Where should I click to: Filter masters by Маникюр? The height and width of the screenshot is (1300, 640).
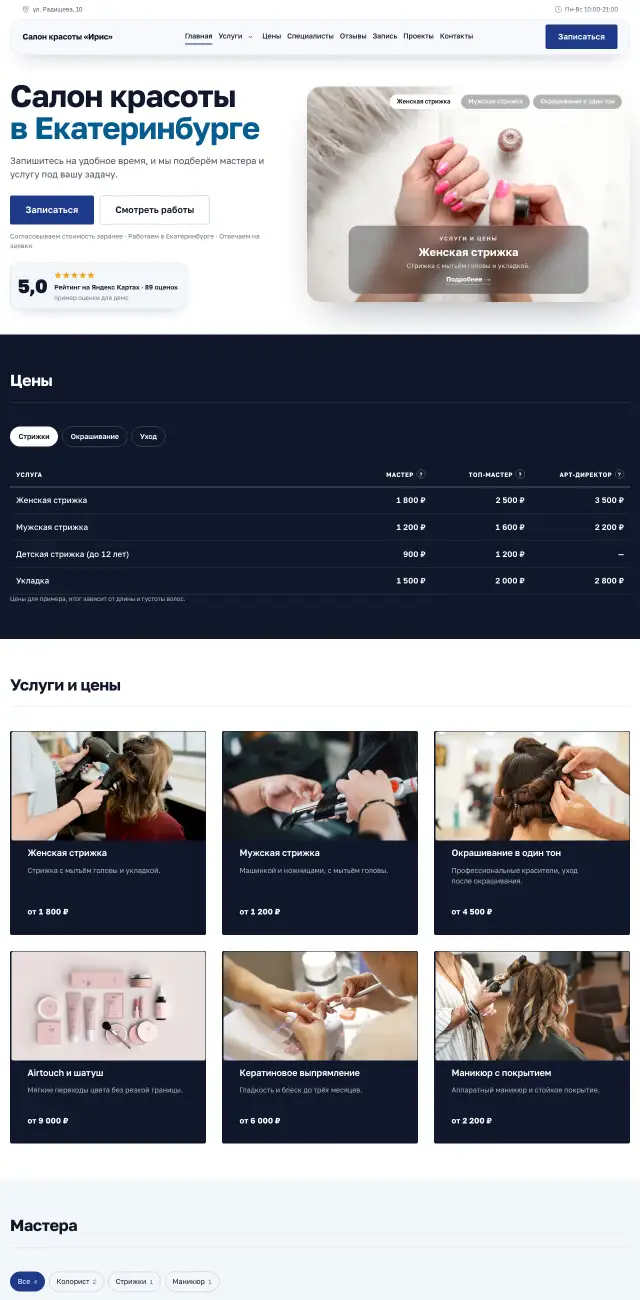coord(192,1281)
